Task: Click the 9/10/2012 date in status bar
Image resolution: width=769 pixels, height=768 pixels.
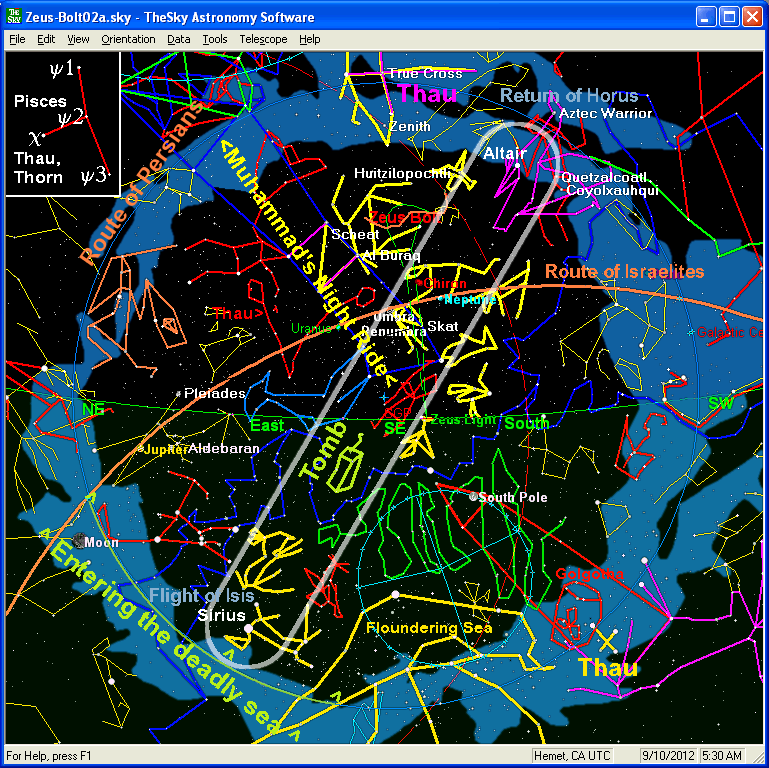Action: [x=670, y=755]
